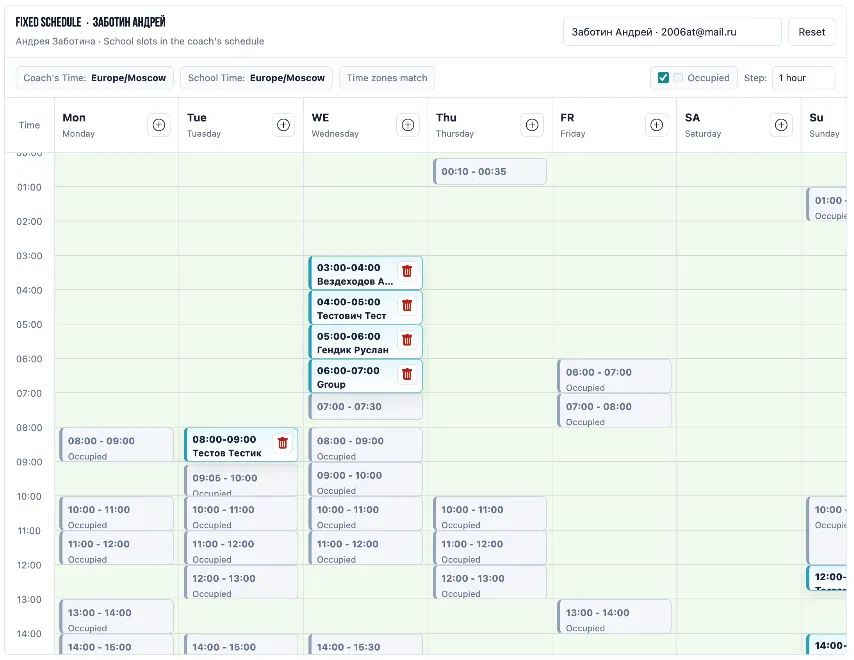Select Friday 13:00 - 14:00 occupied slot
The height and width of the screenshot is (660, 854).
click(614, 616)
